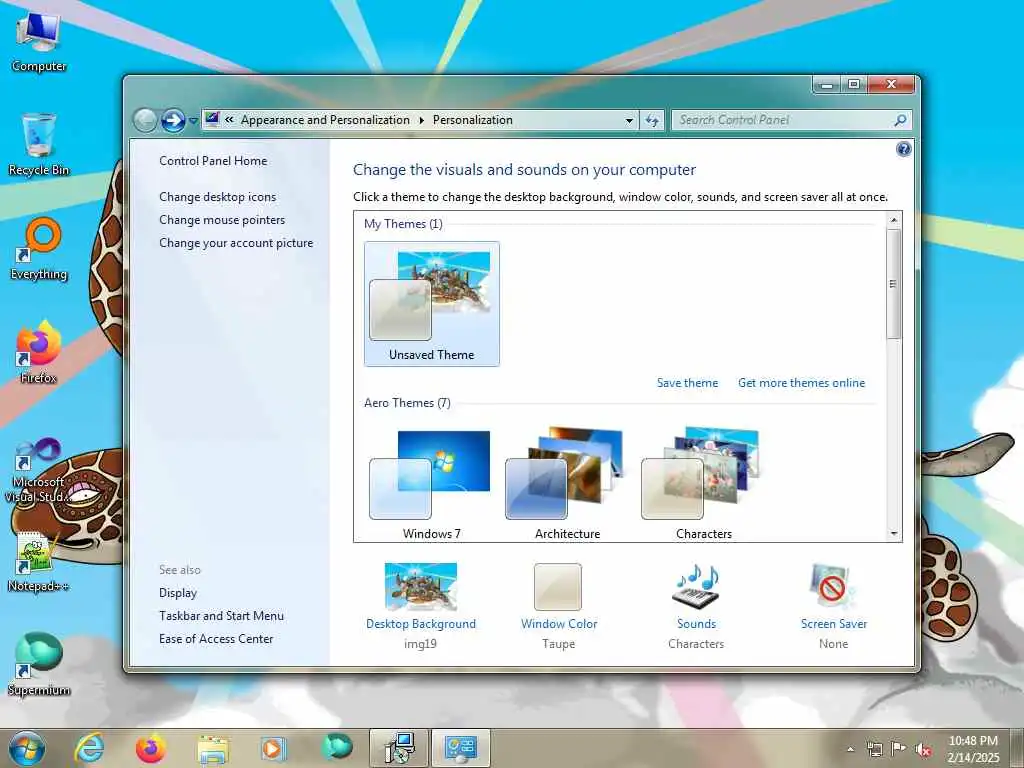The width and height of the screenshot is (1024, 768).
Task: Go to Control Panel Home
Action: [x=213, y=161]
